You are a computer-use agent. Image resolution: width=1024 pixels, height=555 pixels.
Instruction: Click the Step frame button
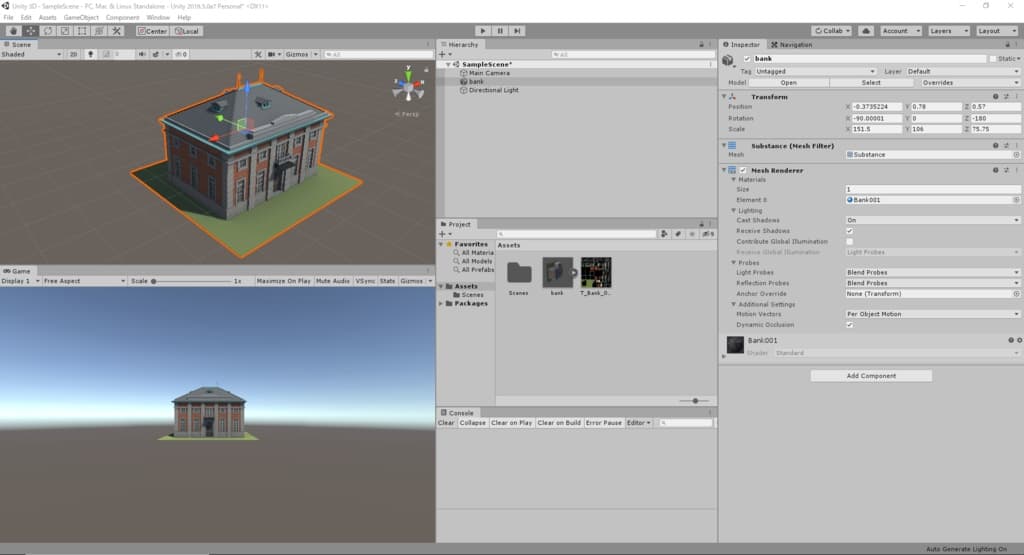point(519,31)
